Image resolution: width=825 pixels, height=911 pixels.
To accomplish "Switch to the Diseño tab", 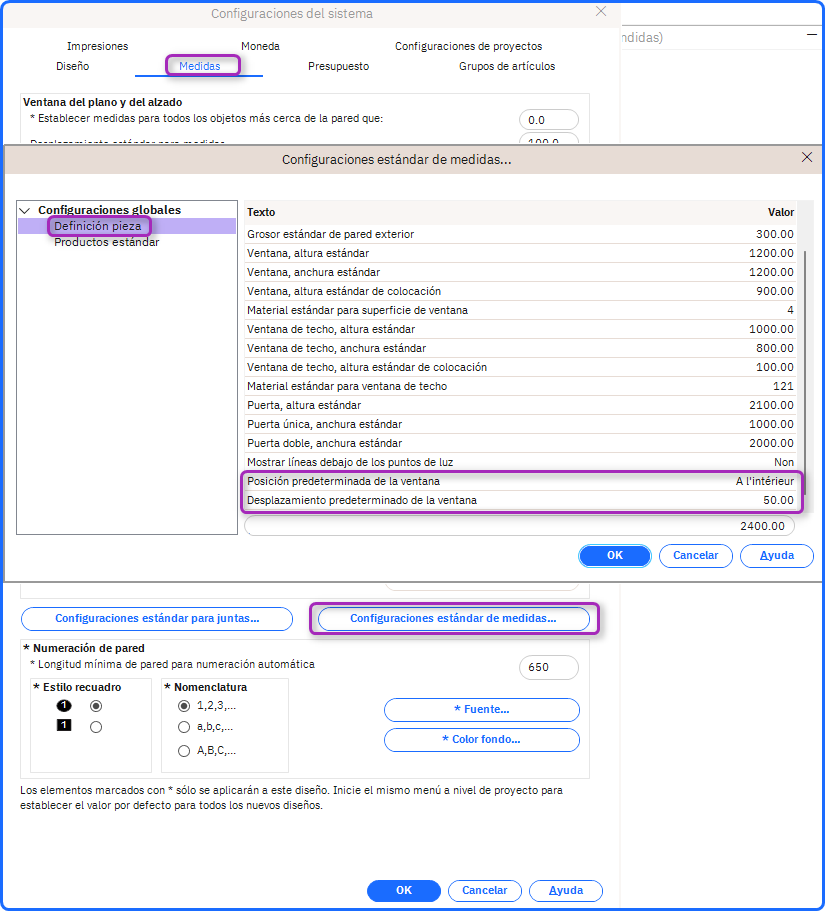I will click(73, 66).
